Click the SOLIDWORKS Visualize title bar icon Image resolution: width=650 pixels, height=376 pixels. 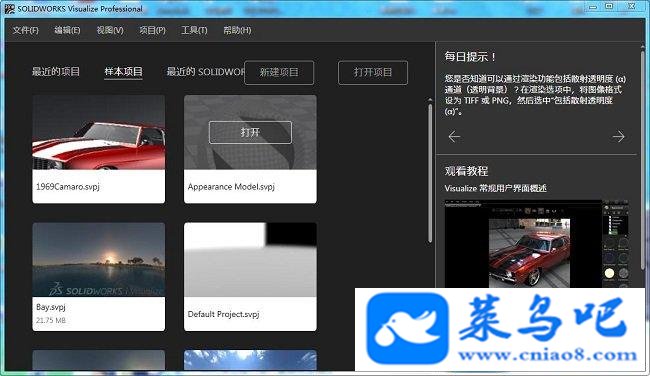[x=9, y=9]
